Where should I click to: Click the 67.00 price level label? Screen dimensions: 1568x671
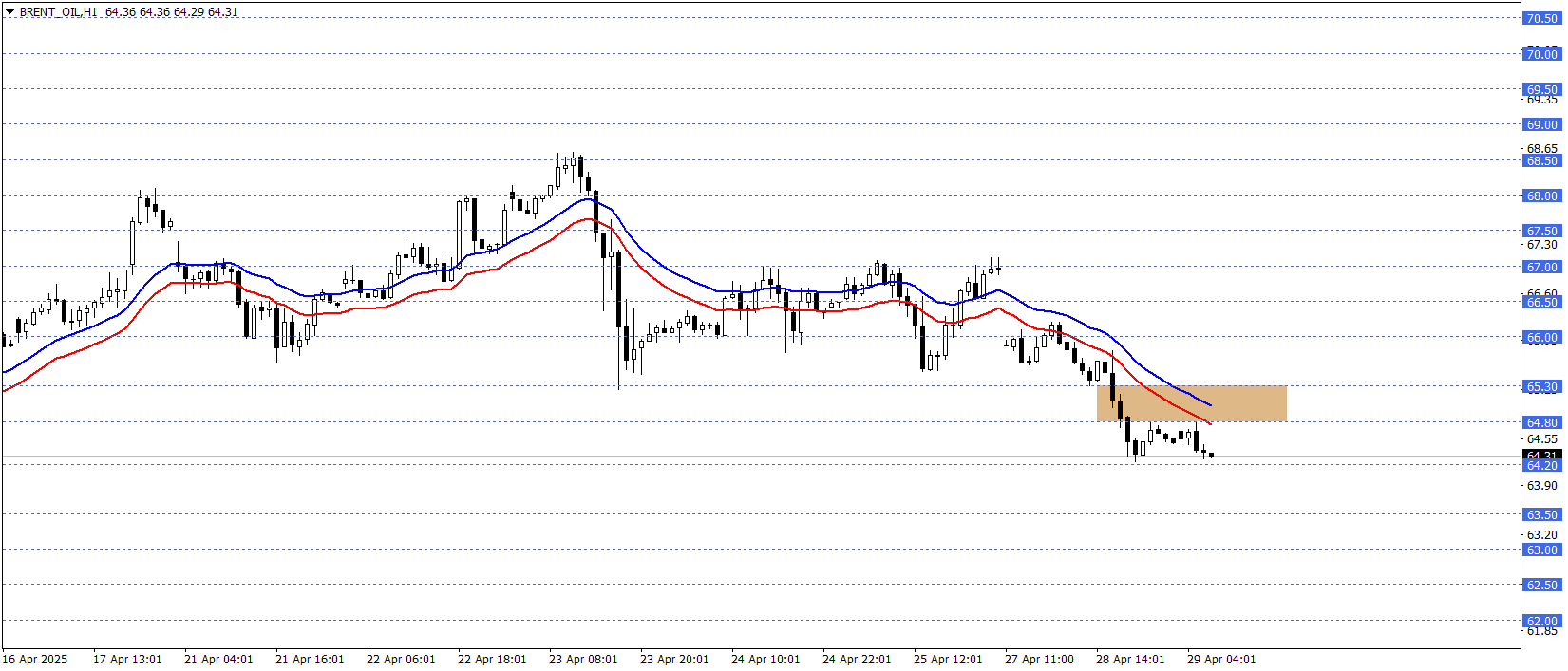[1542, 267]
